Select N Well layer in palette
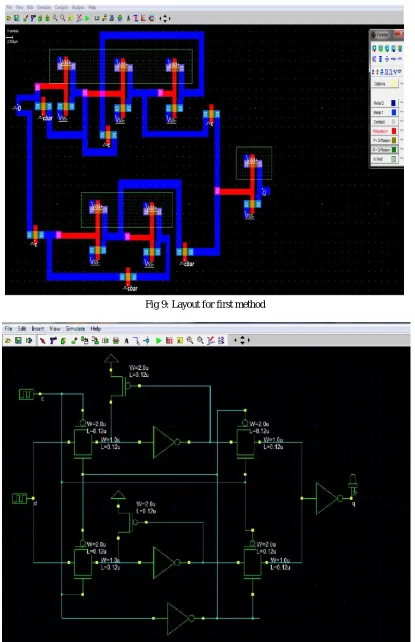This screenshot has width=415, height=642. click(x=385, y=159)
